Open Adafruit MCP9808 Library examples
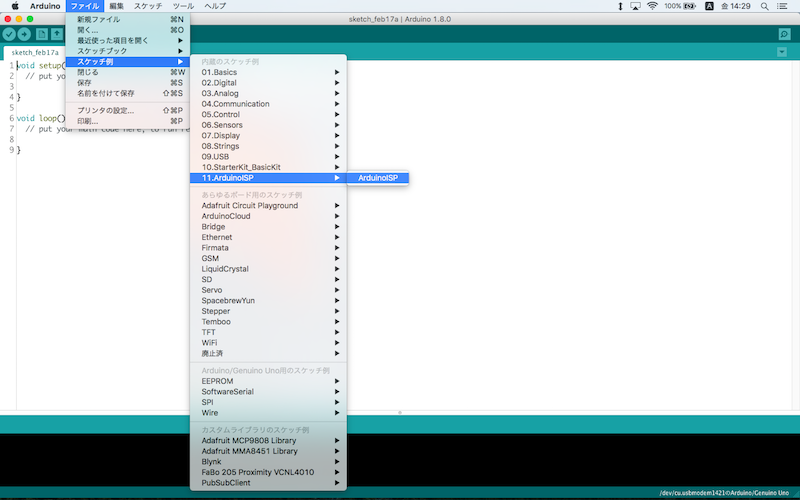This screenshot has width=800, height=500. click(x=268, y=440)
